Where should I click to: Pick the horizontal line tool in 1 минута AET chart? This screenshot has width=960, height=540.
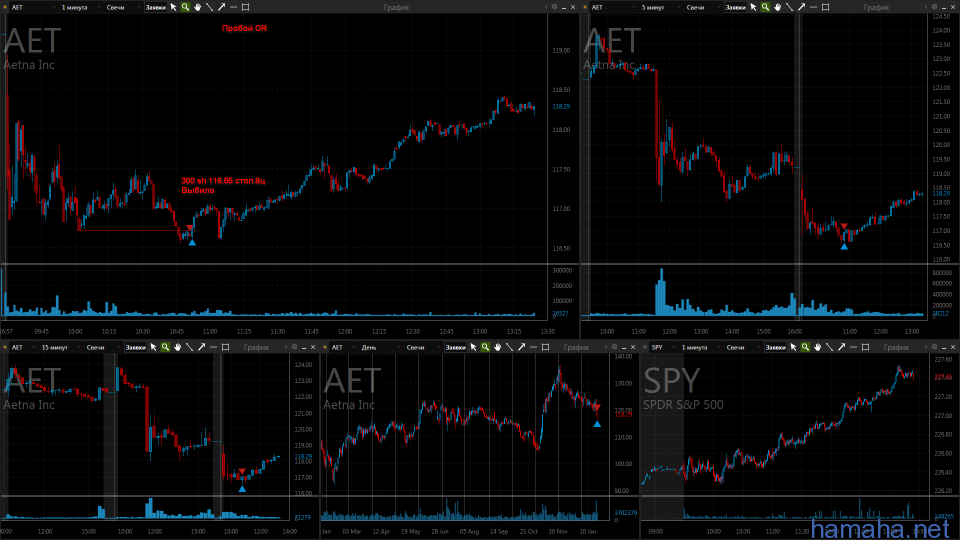click(x=233, y=7)
